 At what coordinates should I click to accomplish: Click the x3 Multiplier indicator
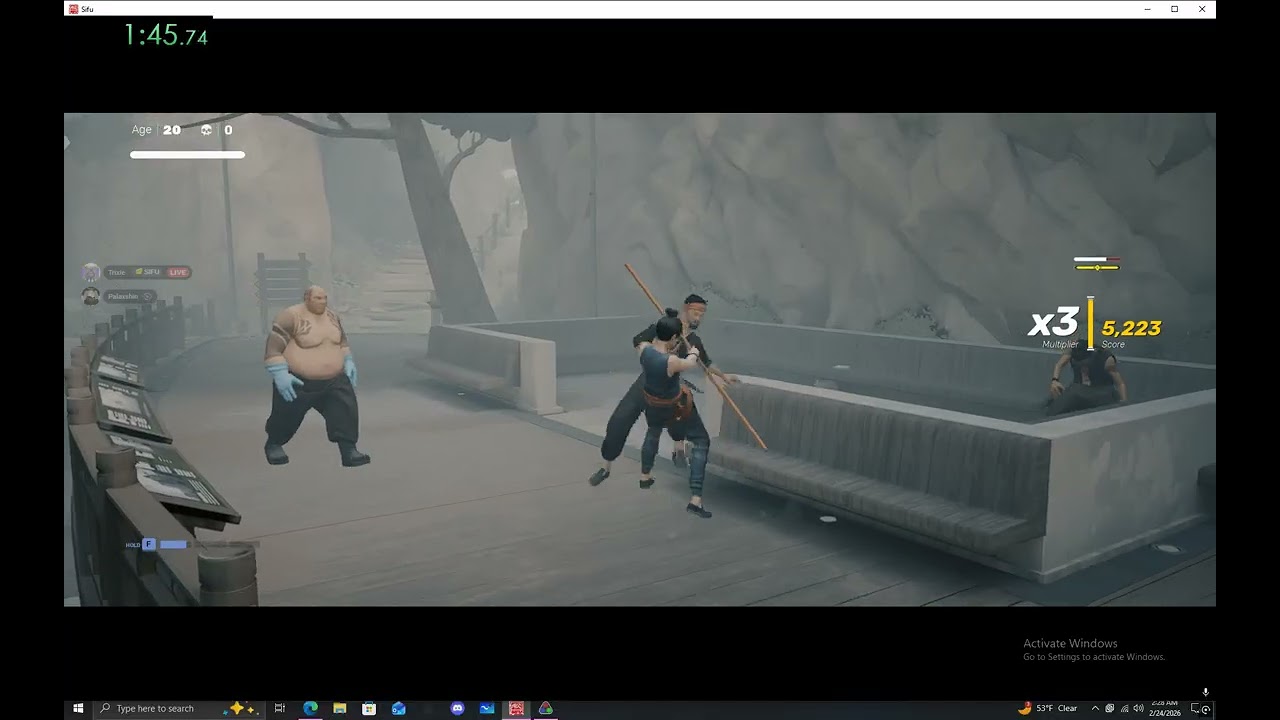(x=1054, y=327)
